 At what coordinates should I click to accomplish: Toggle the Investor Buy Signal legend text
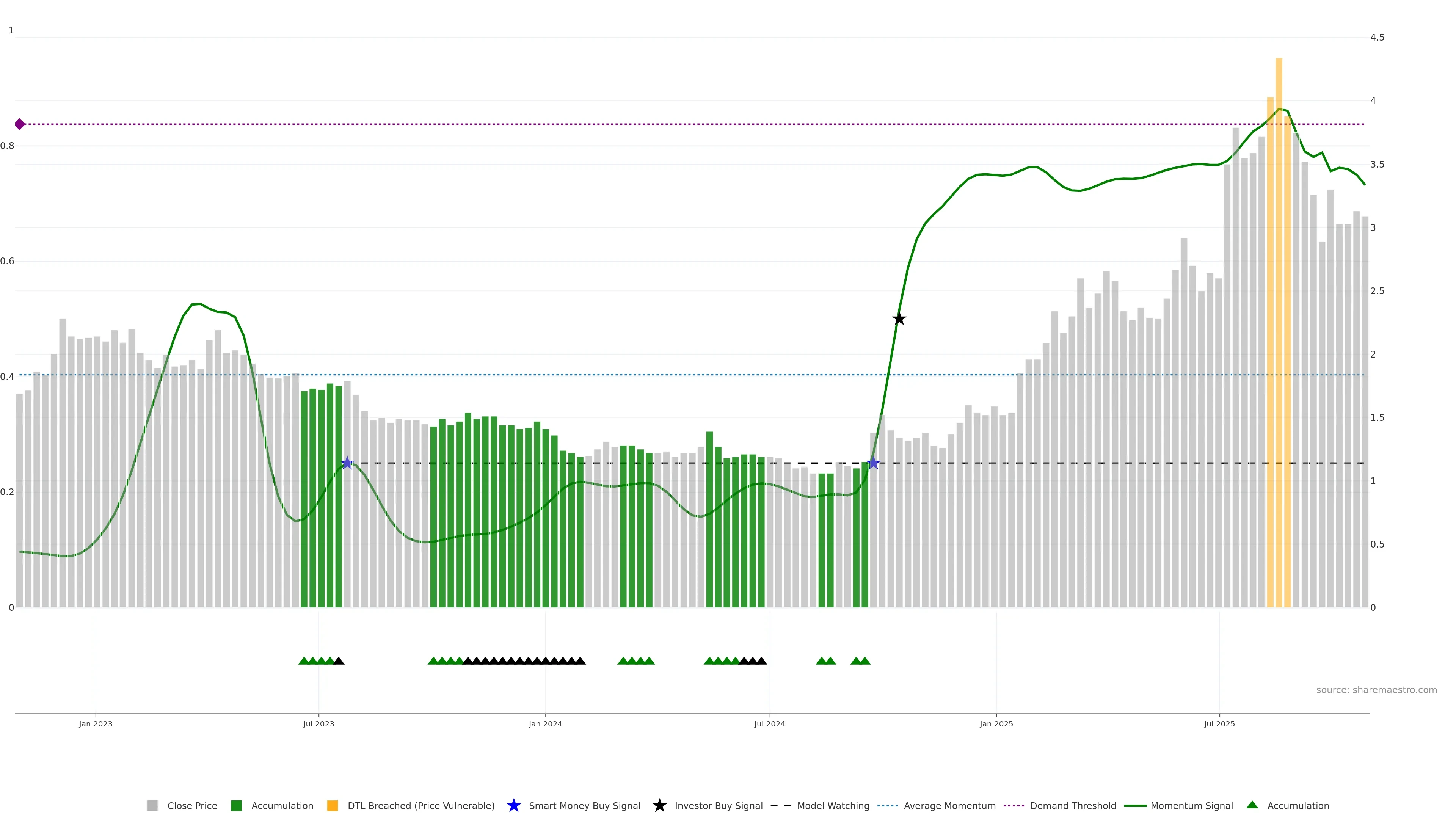coord(719,805)
